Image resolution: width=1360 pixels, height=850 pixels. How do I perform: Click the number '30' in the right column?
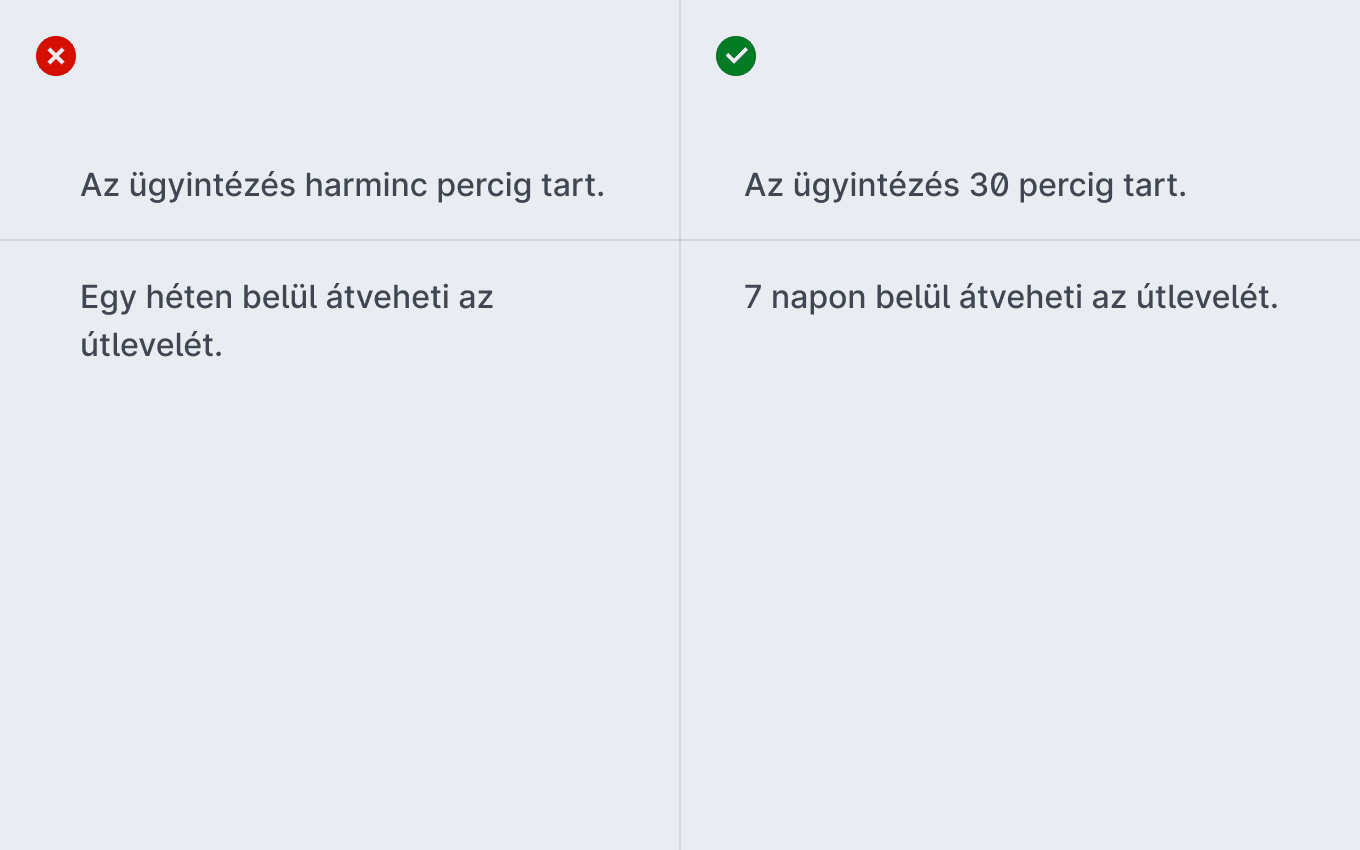(989, 186)
